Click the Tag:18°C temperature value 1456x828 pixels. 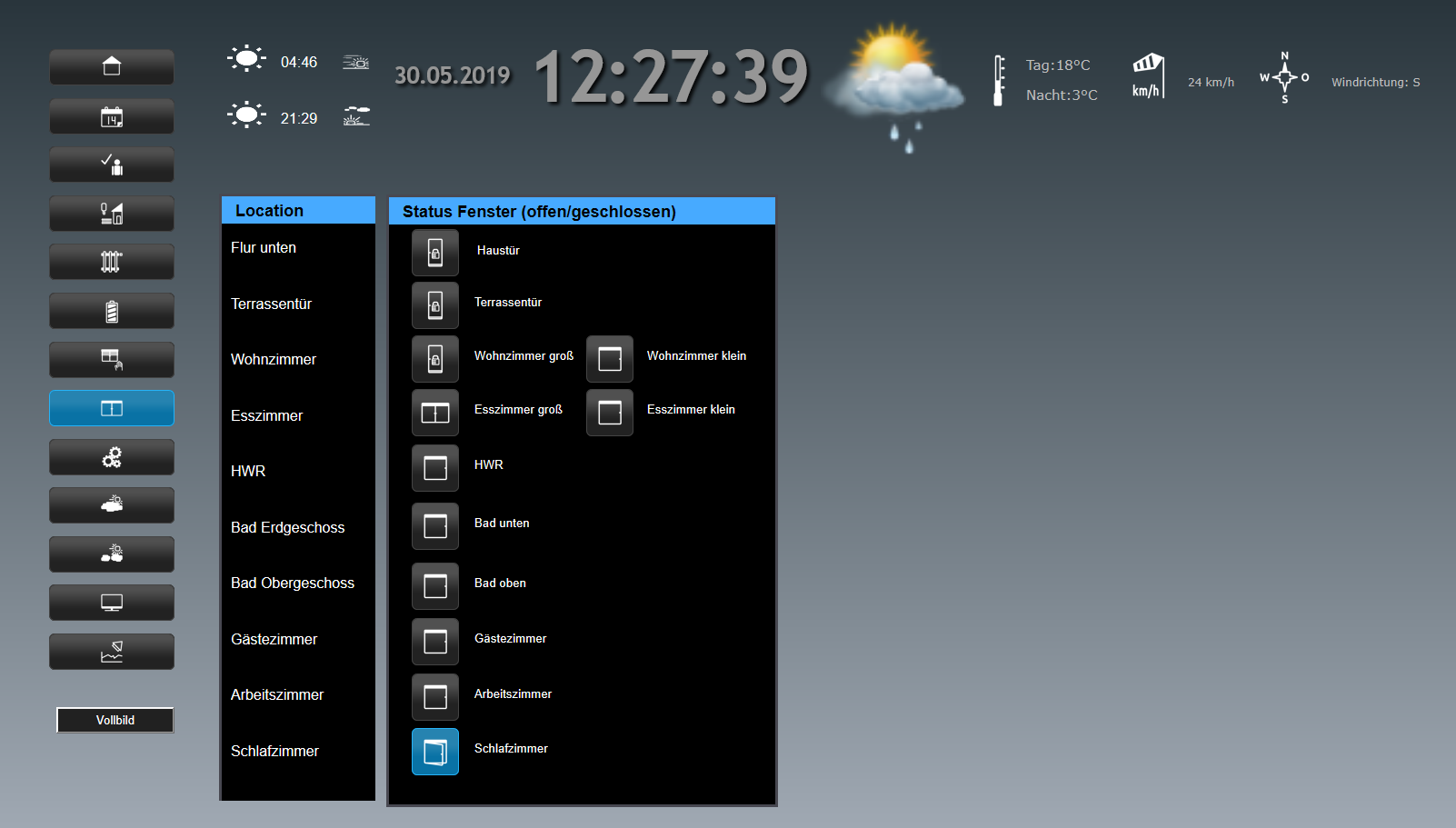click(1058, 65)
